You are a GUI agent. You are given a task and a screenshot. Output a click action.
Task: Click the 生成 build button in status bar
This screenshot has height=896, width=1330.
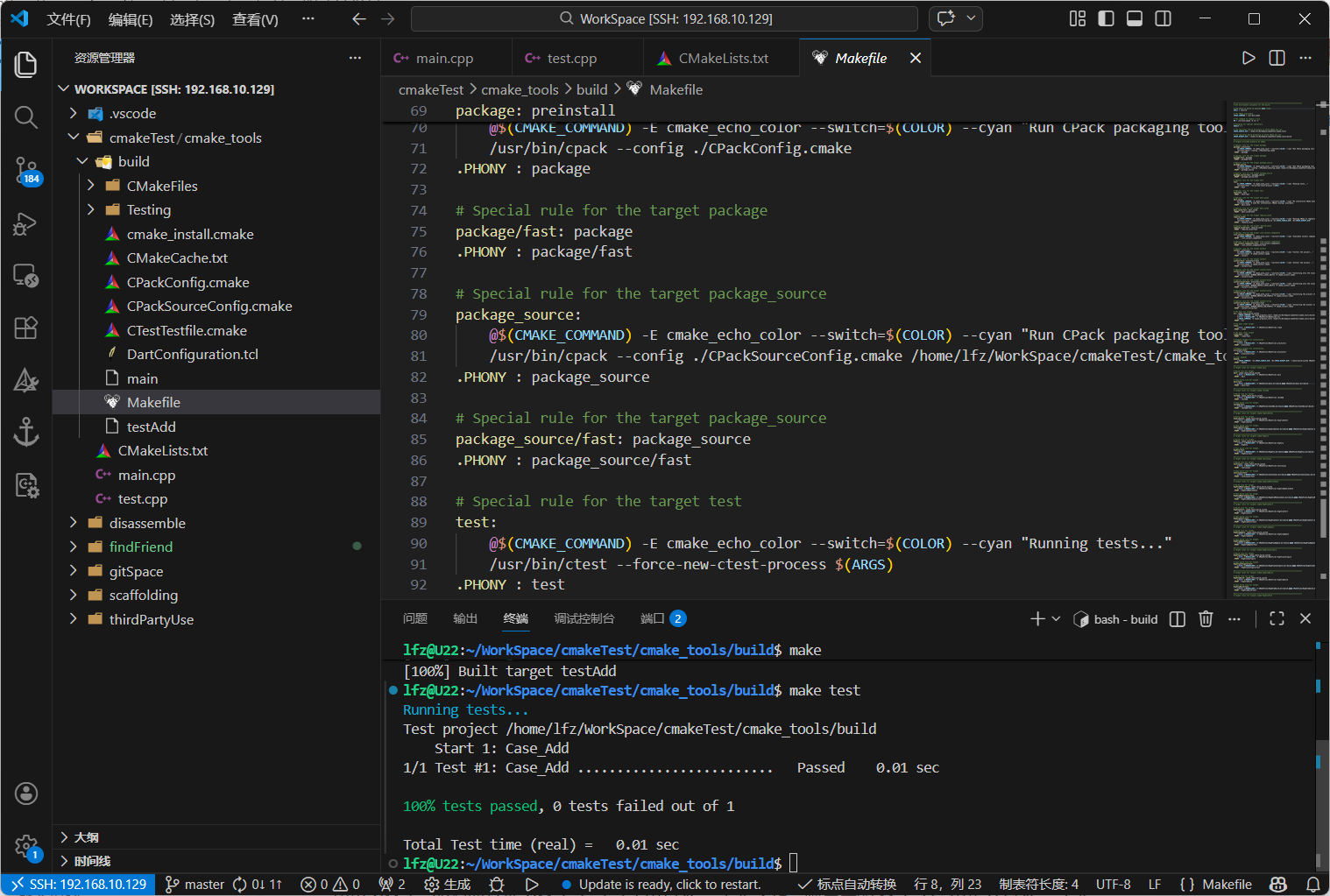coord(448,885)
